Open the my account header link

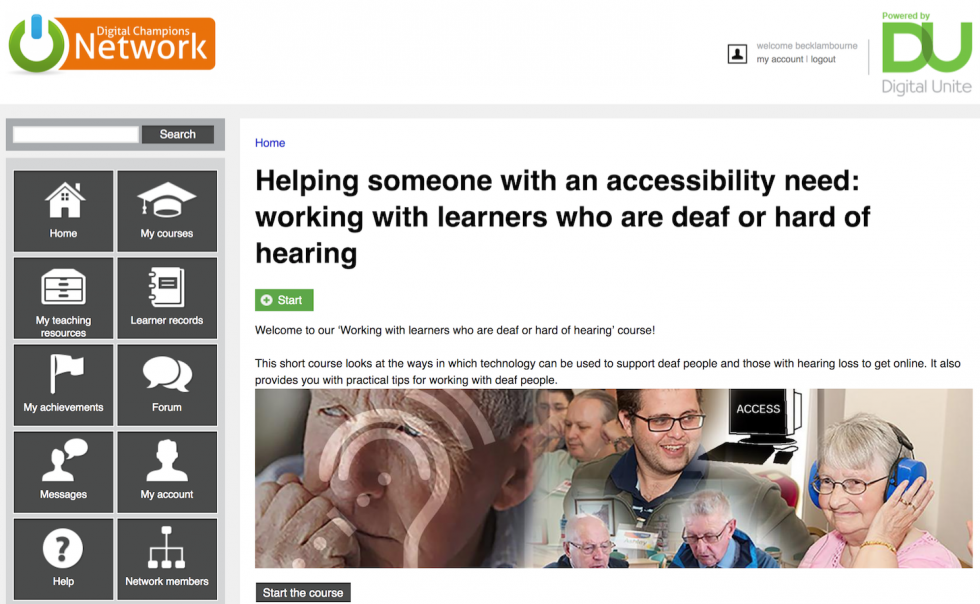click(x=779, y=59)
